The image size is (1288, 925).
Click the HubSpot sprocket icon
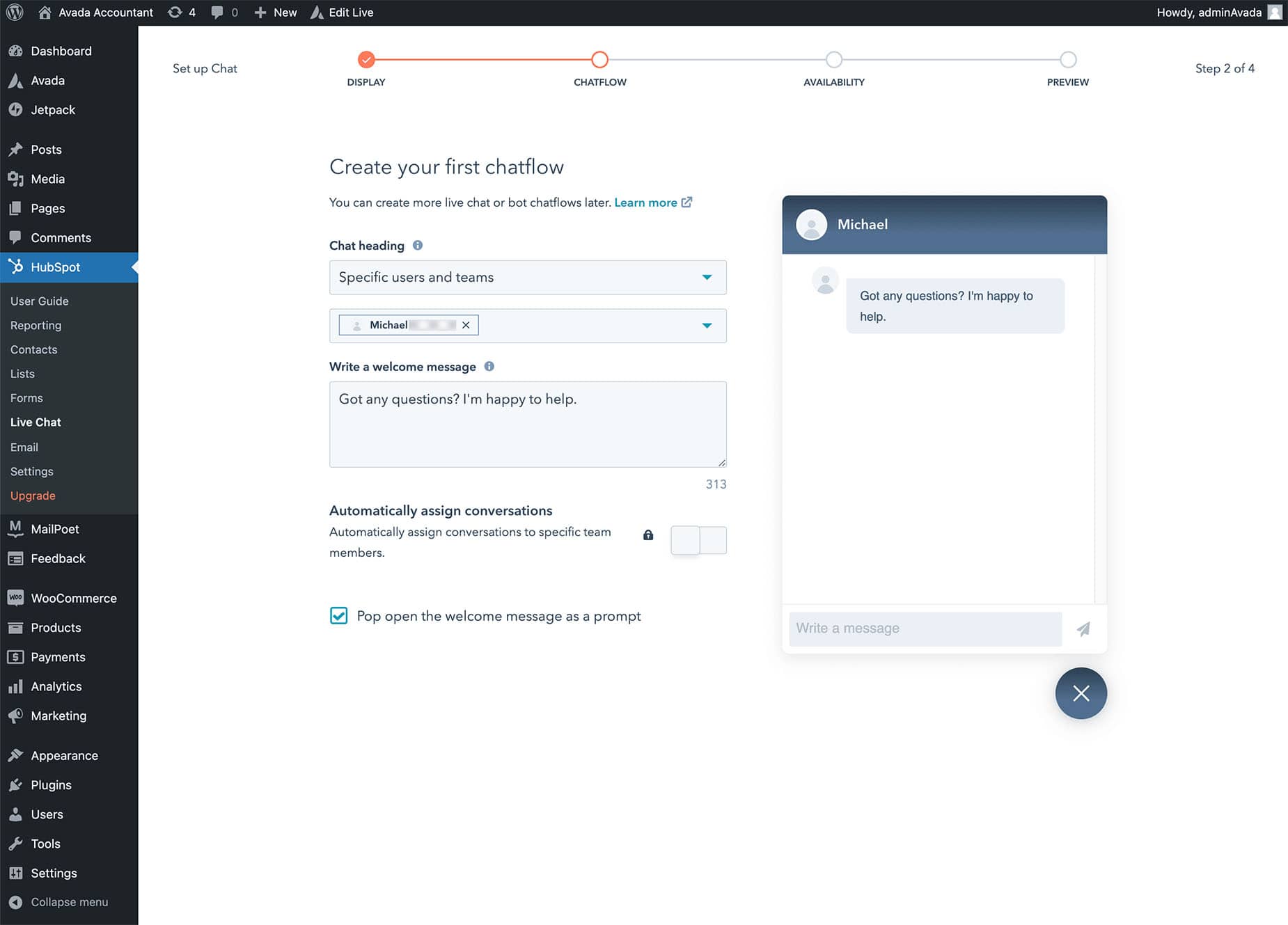pos(15,267)
